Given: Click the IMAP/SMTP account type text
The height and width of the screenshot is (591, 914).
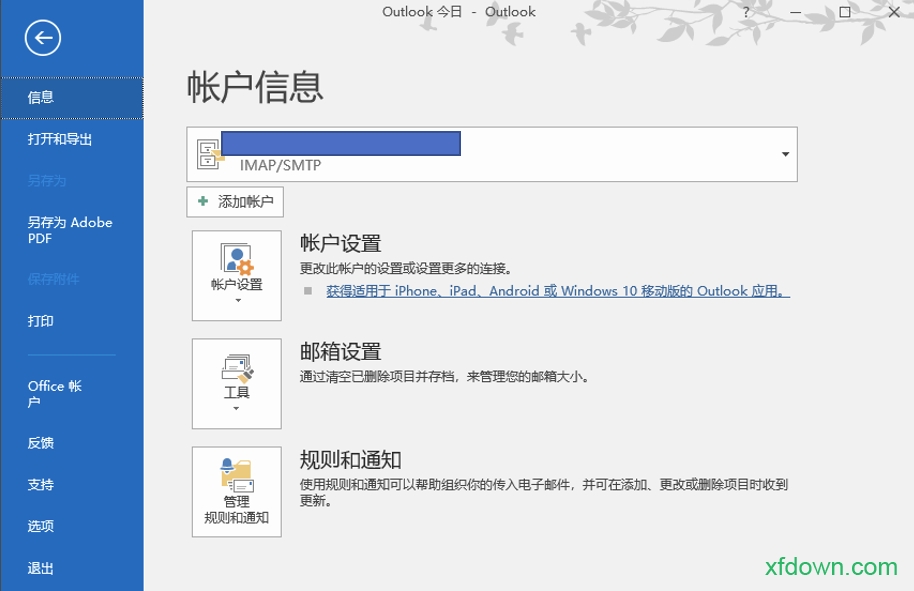Looking at the screenshot, I should [x=280, y=166].
